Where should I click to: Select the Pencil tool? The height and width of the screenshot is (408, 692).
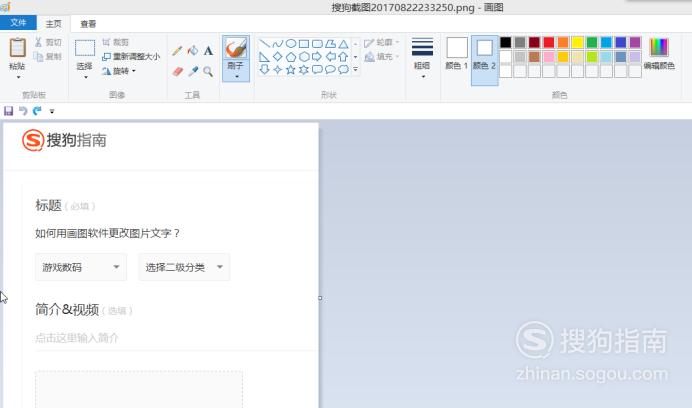(177, 51)
